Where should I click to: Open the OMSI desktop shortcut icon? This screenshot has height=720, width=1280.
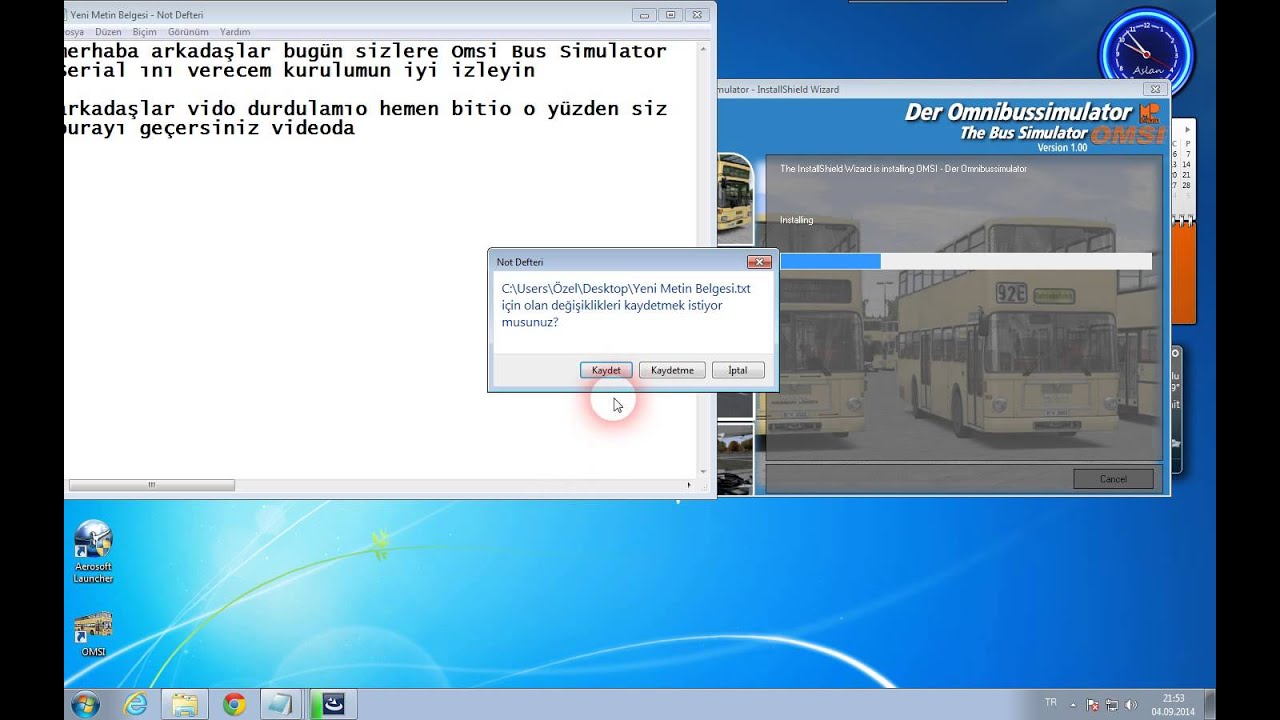[x=93, y=634]
